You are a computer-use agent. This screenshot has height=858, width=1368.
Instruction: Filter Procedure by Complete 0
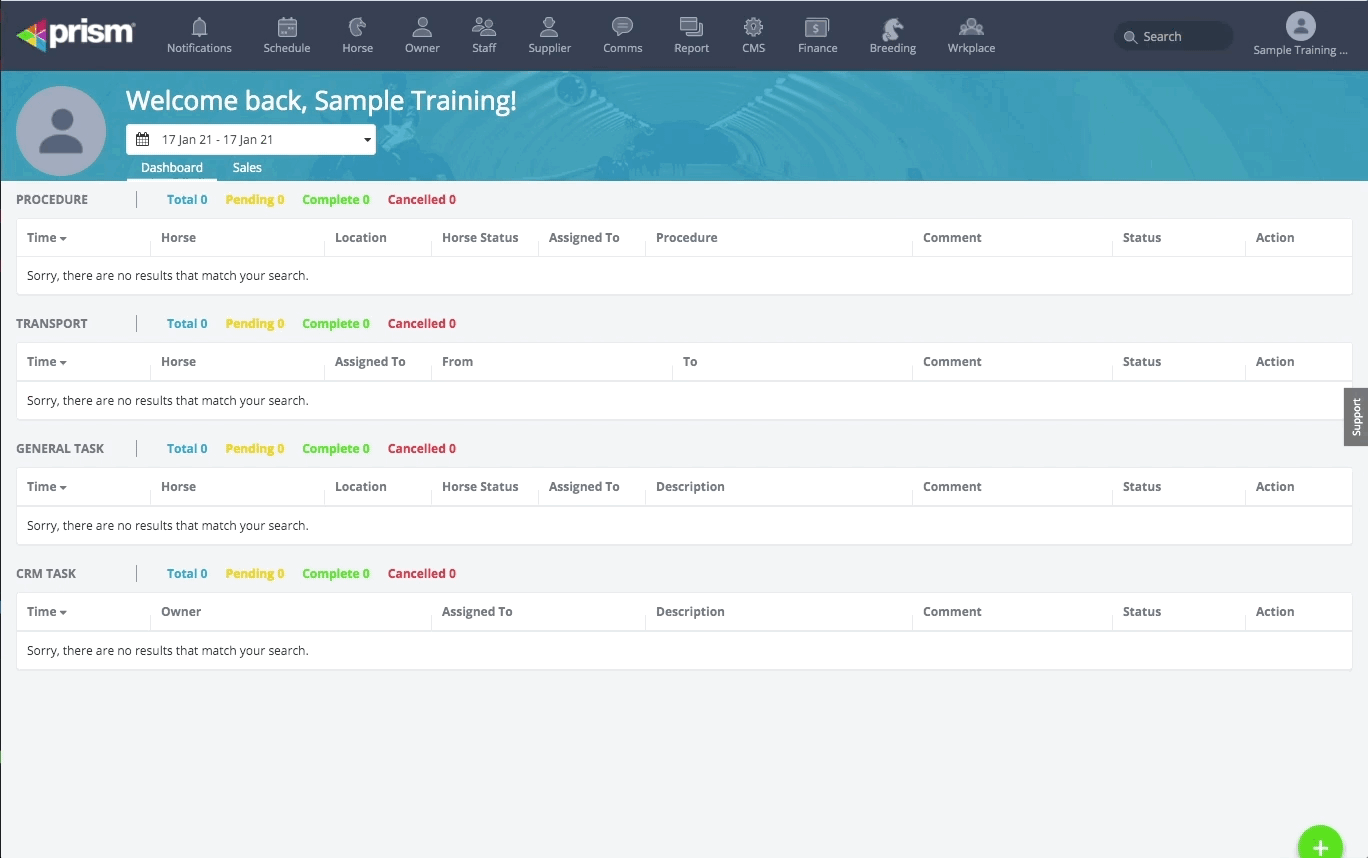(x=336, y=200)
